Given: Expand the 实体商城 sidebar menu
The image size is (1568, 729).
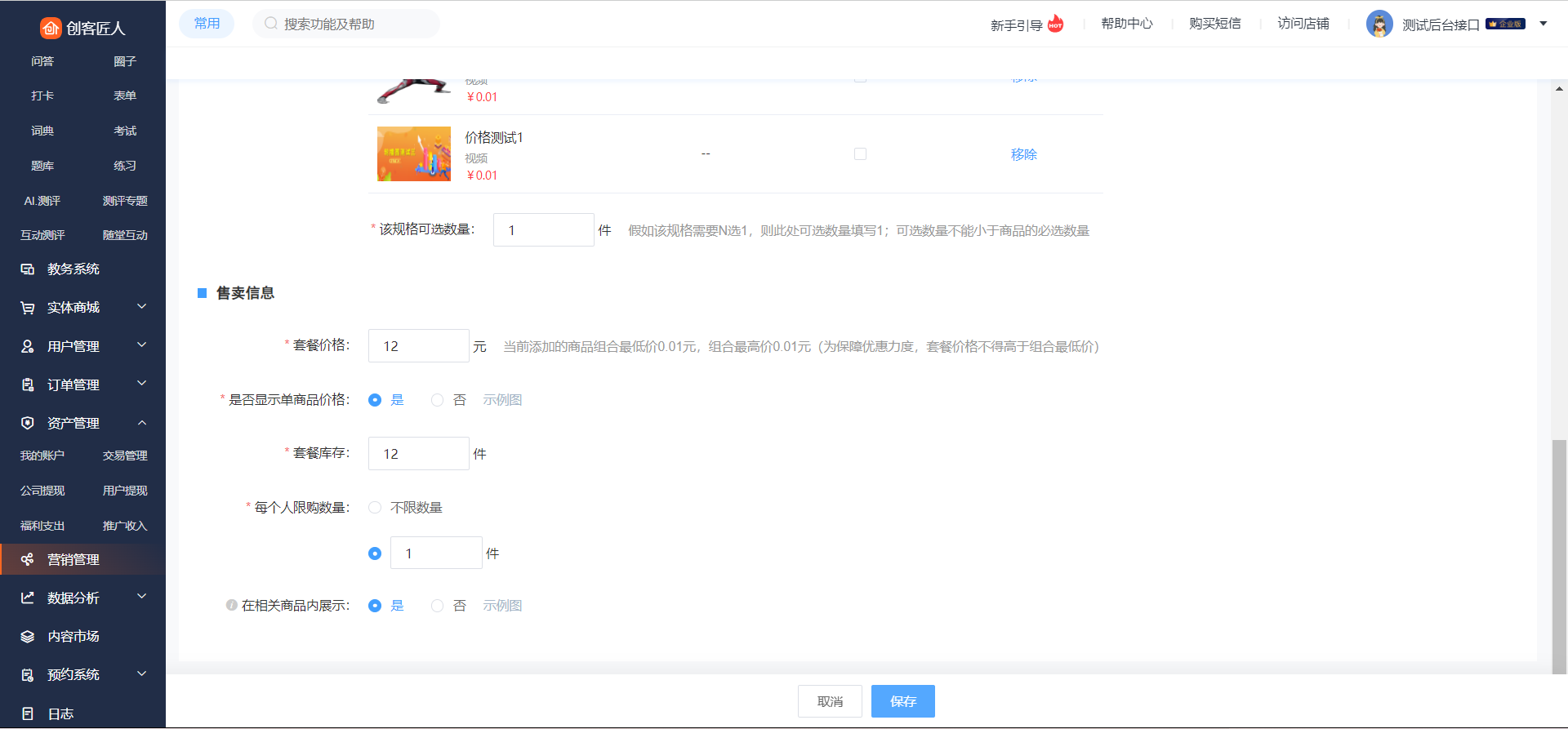Looking at the screenshot, I should click(141, 307).
